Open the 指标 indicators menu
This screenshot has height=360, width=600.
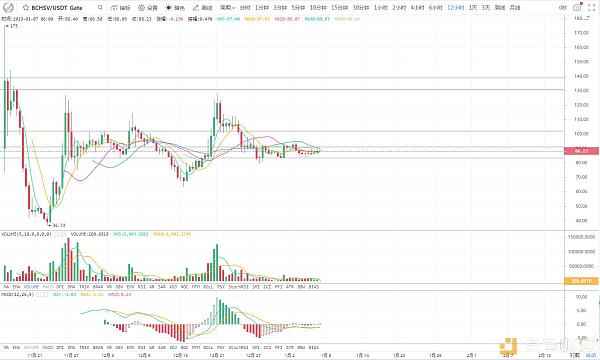tap(121, 7)
